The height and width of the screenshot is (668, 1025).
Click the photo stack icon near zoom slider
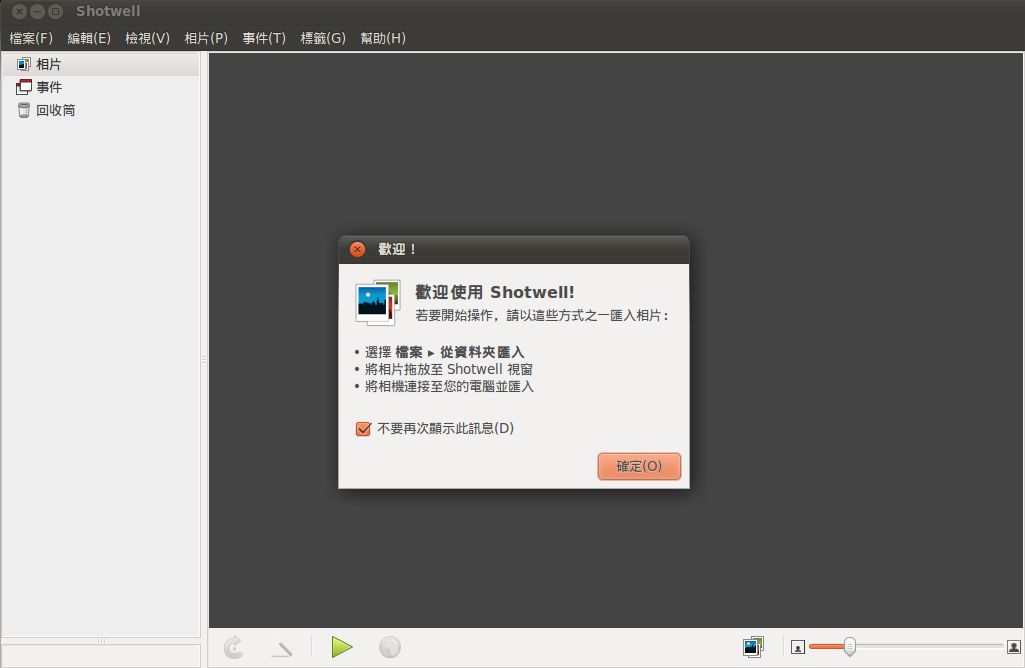click(753, 647)
